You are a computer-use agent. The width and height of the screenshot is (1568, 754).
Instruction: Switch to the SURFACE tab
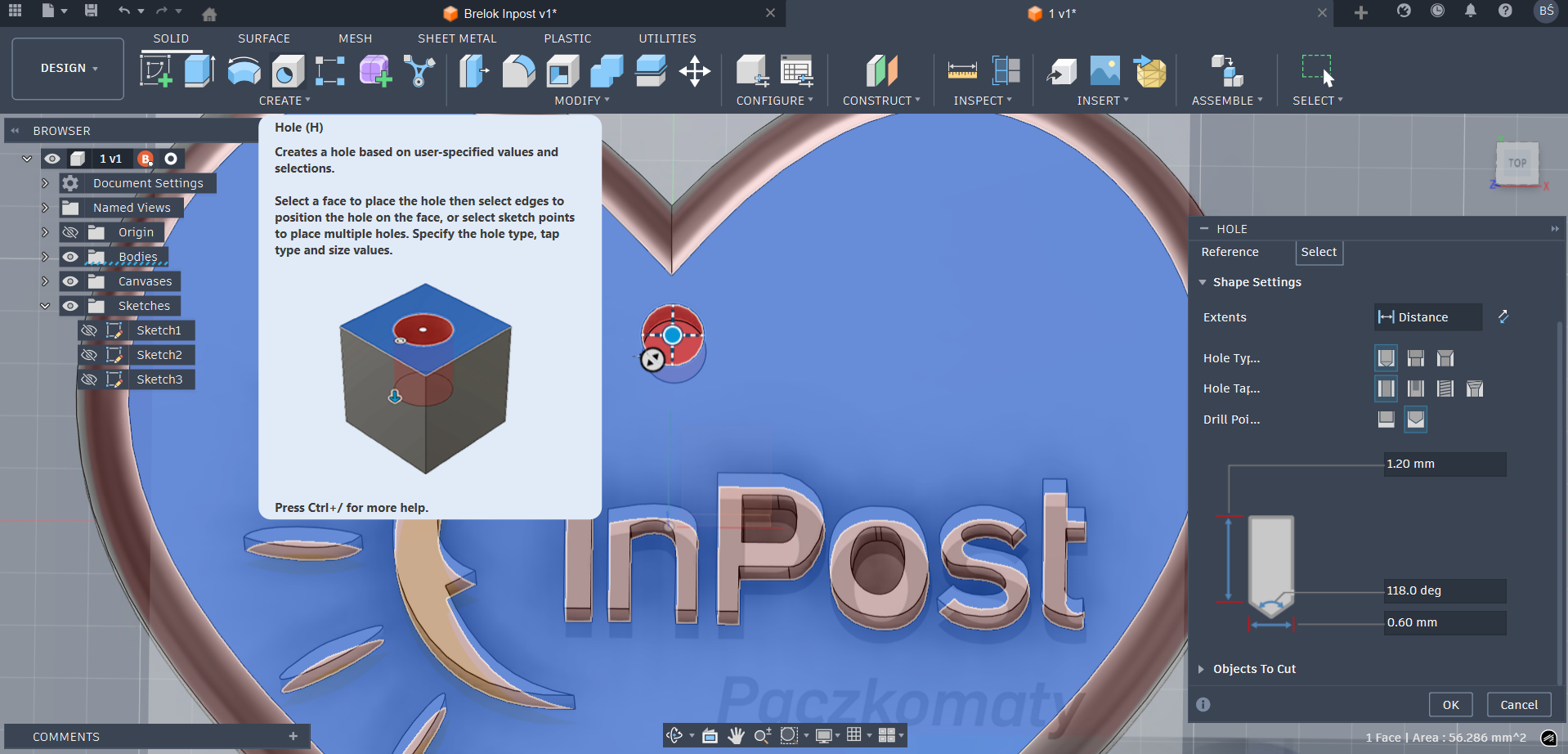[263, 38]
